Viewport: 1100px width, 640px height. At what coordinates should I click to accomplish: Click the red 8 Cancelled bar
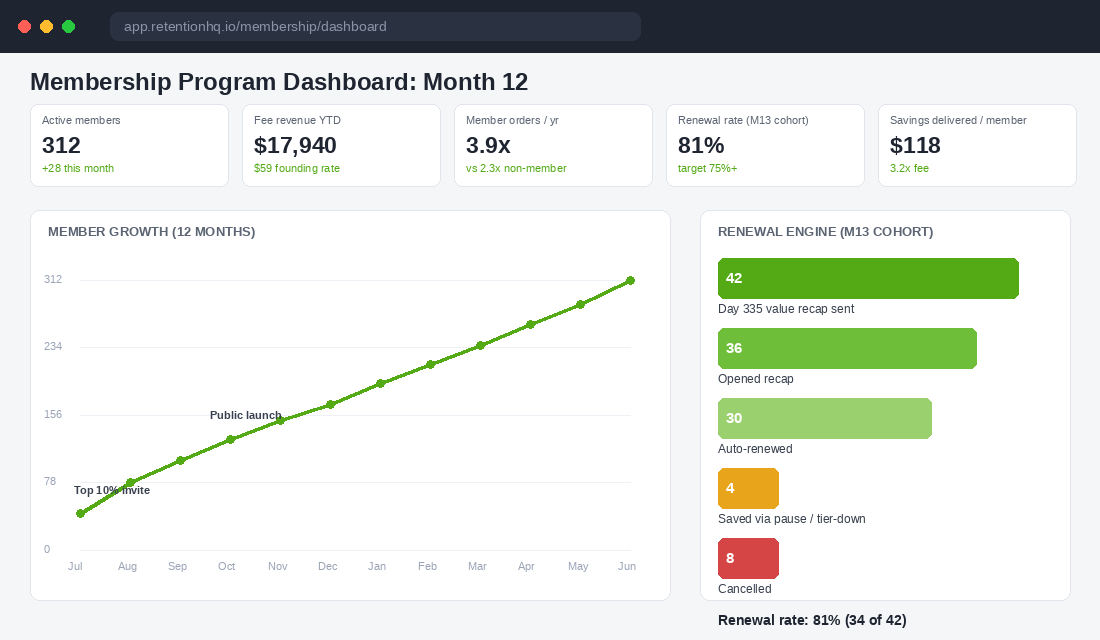749,559
